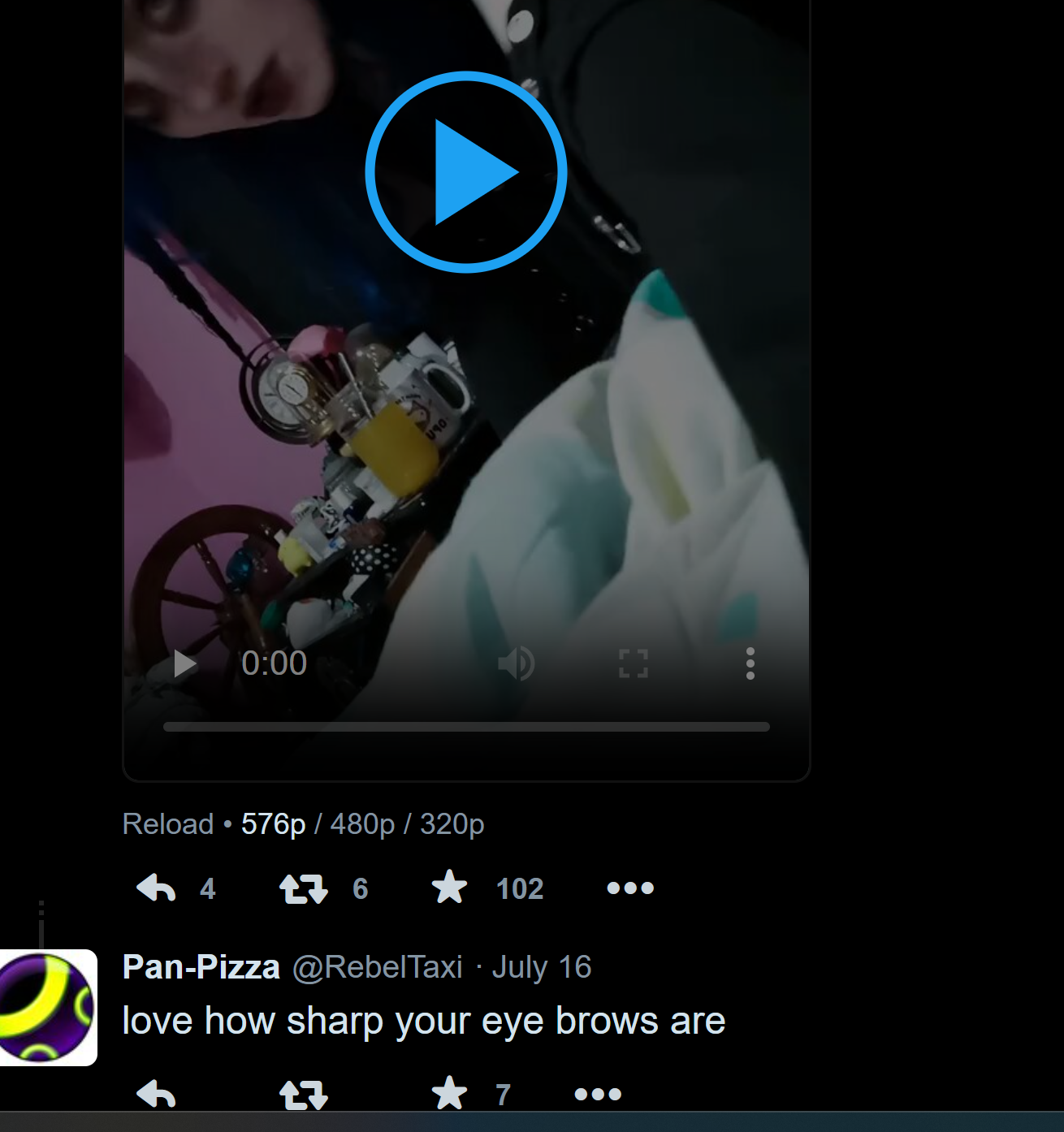1064x1132 pixels.
Task: Click the small play icon in video controls
Action: pos(185,664)
